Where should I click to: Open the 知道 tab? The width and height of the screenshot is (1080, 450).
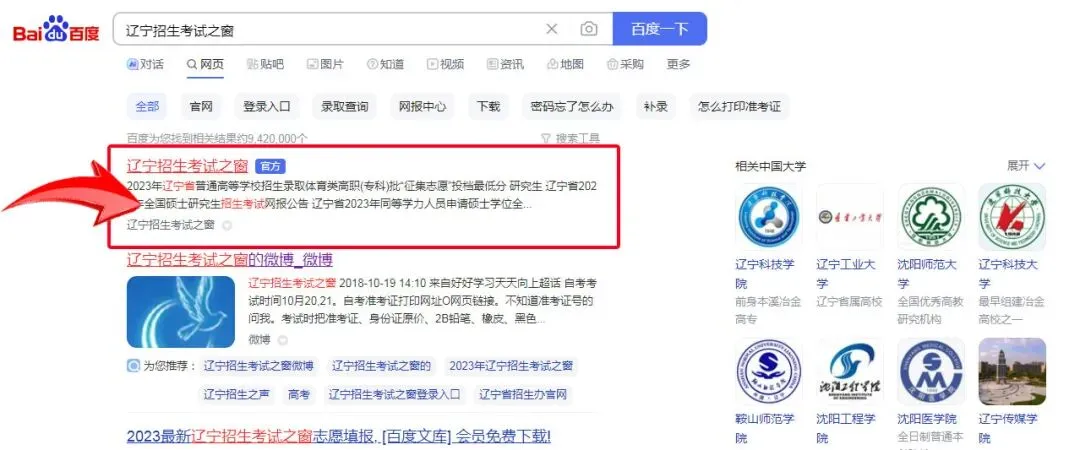386,64
